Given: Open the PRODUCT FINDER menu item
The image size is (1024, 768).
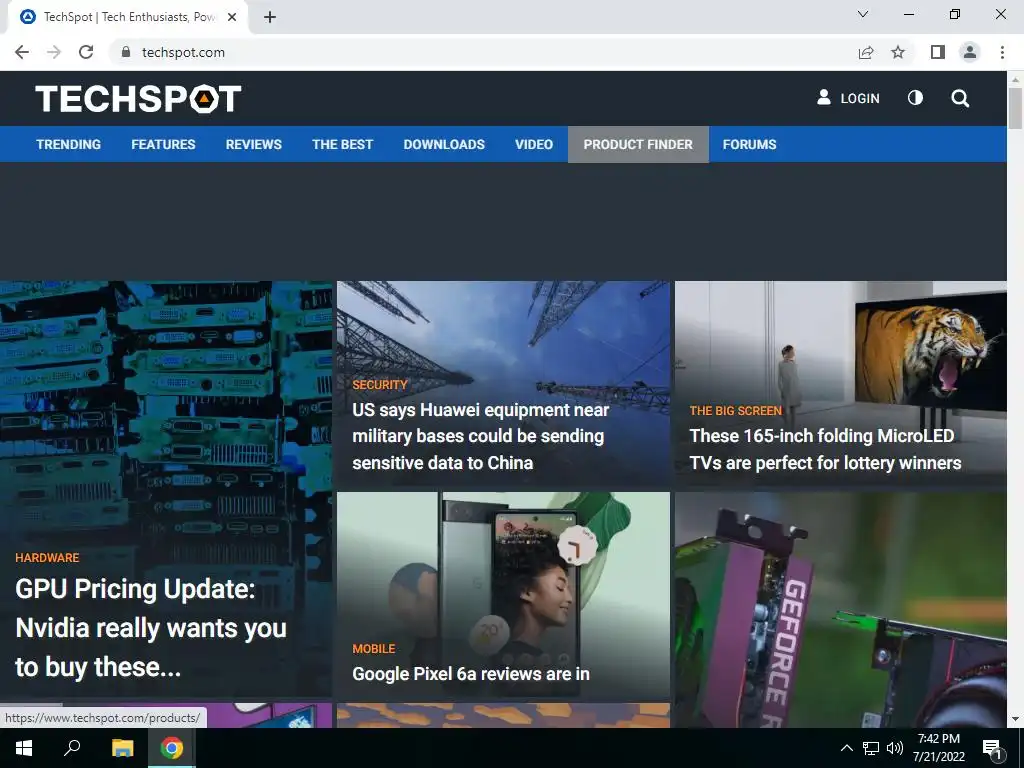Looking at the screenshot, I should point(638,144).
